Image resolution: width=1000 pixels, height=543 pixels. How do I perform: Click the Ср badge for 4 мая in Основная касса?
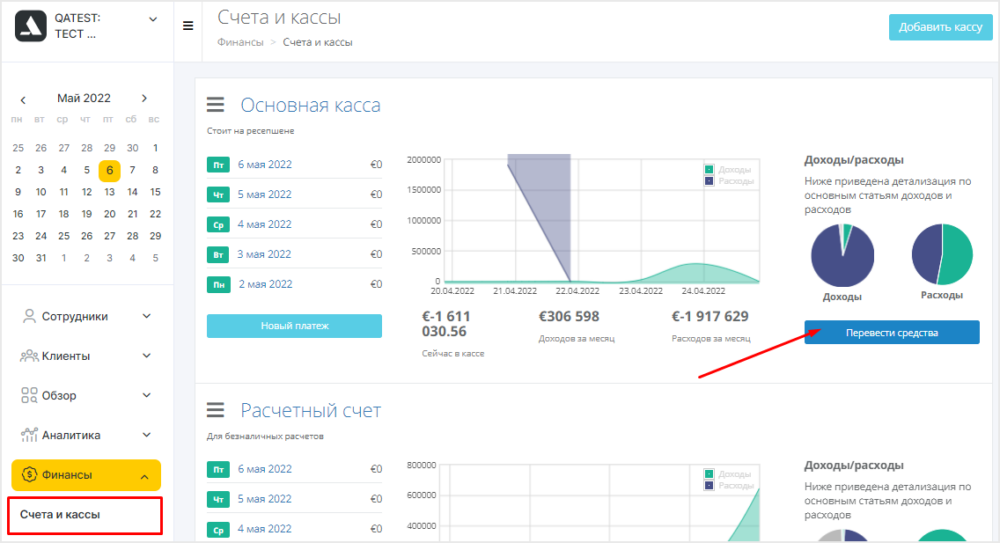coord(218,225)
